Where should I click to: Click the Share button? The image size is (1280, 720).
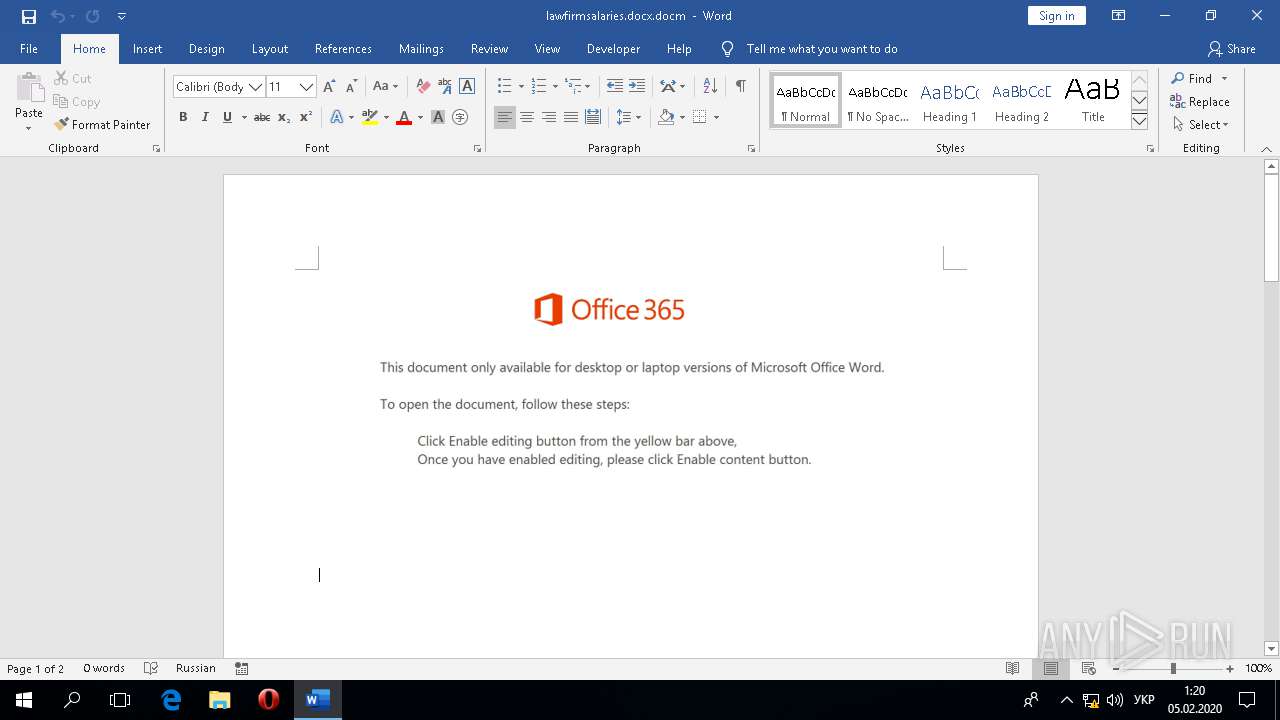pos(1231,49)
